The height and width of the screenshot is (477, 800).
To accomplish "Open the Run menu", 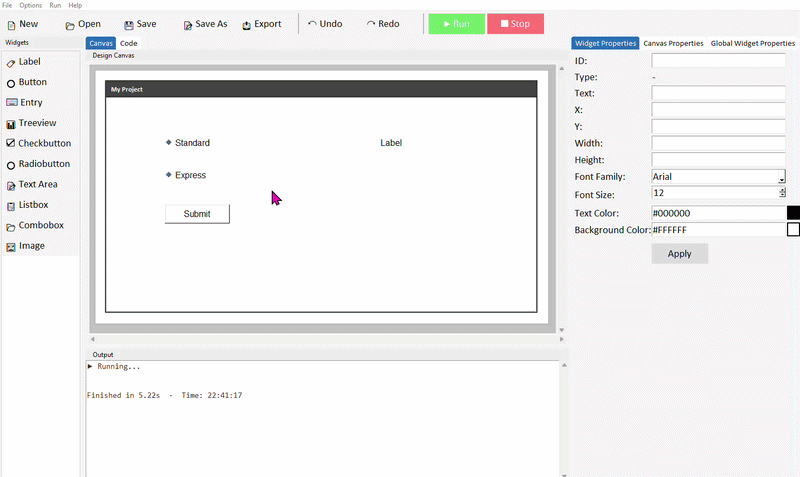I will [55, 5].
